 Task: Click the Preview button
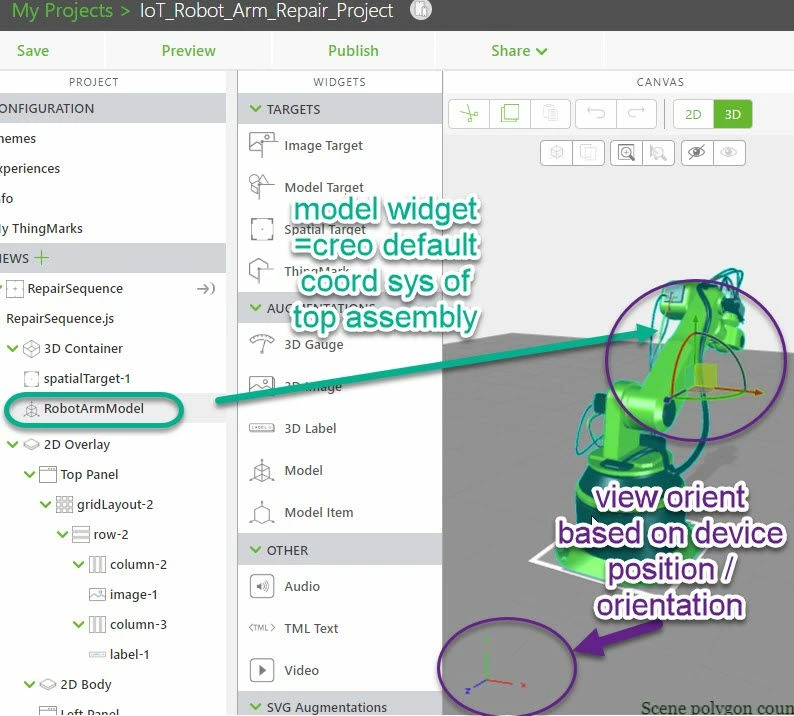click(x=188, y=51)
